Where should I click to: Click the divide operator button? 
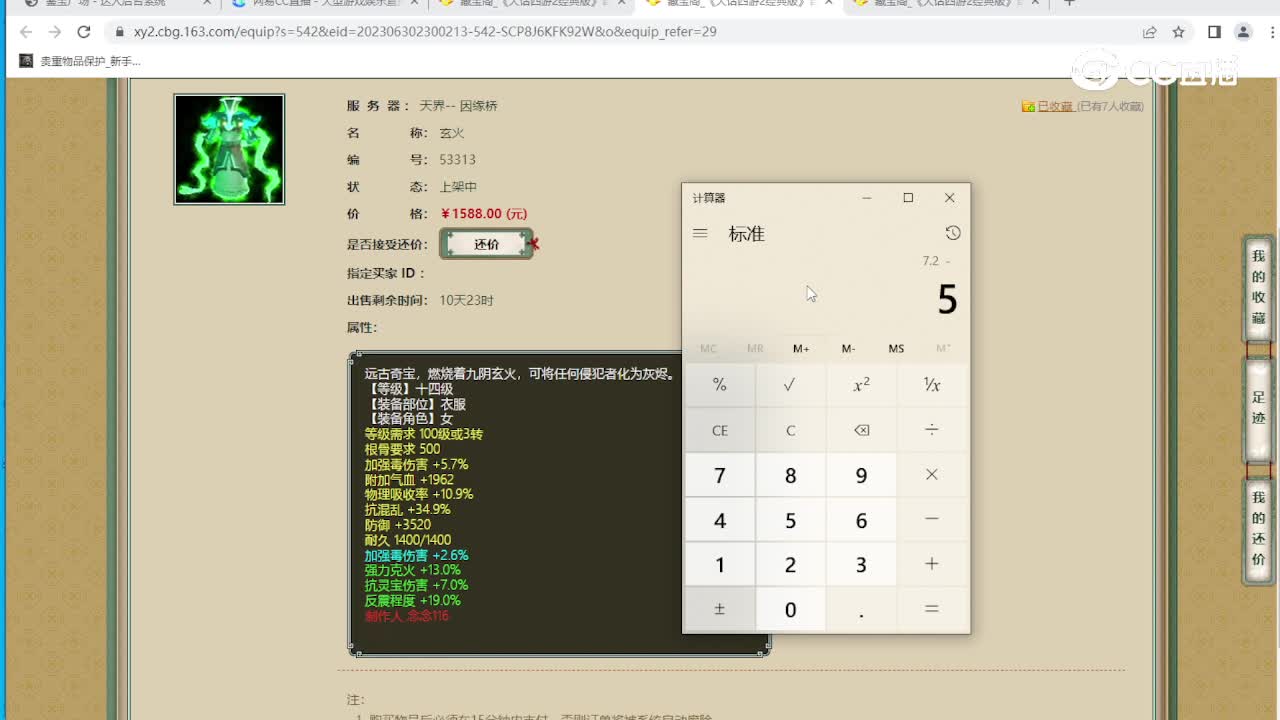point(931,430)
